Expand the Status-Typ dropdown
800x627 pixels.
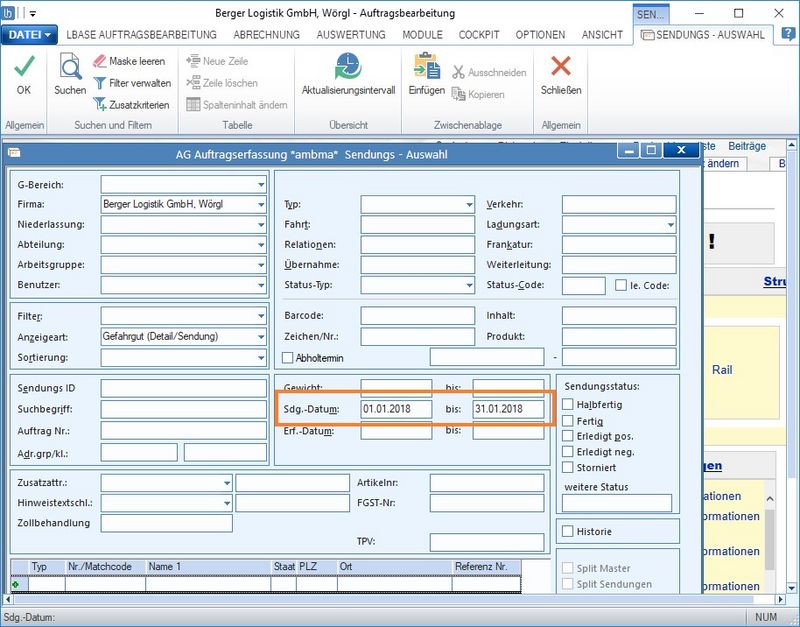click(469, 285)
